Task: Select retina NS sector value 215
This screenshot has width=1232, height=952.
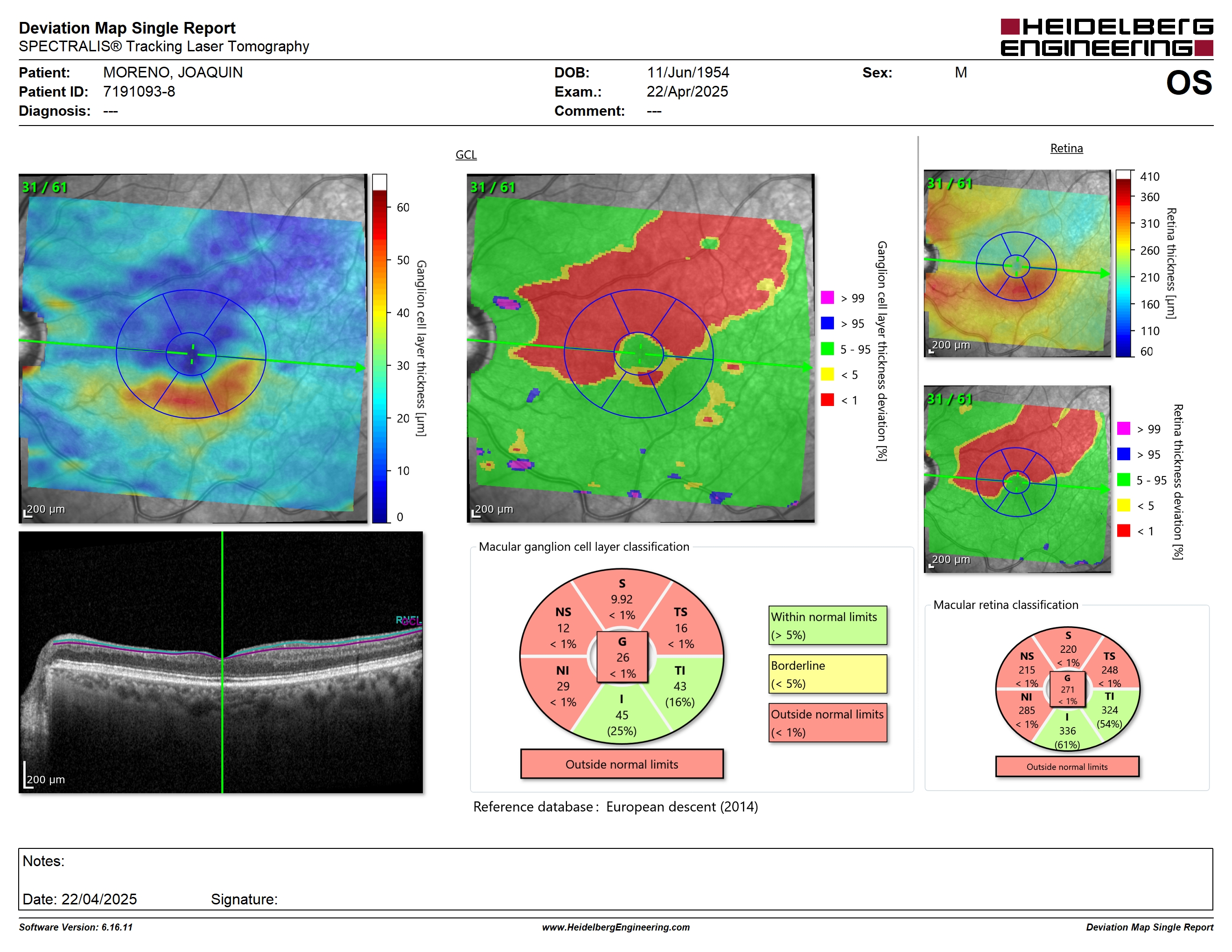Action: (1027, 670)
